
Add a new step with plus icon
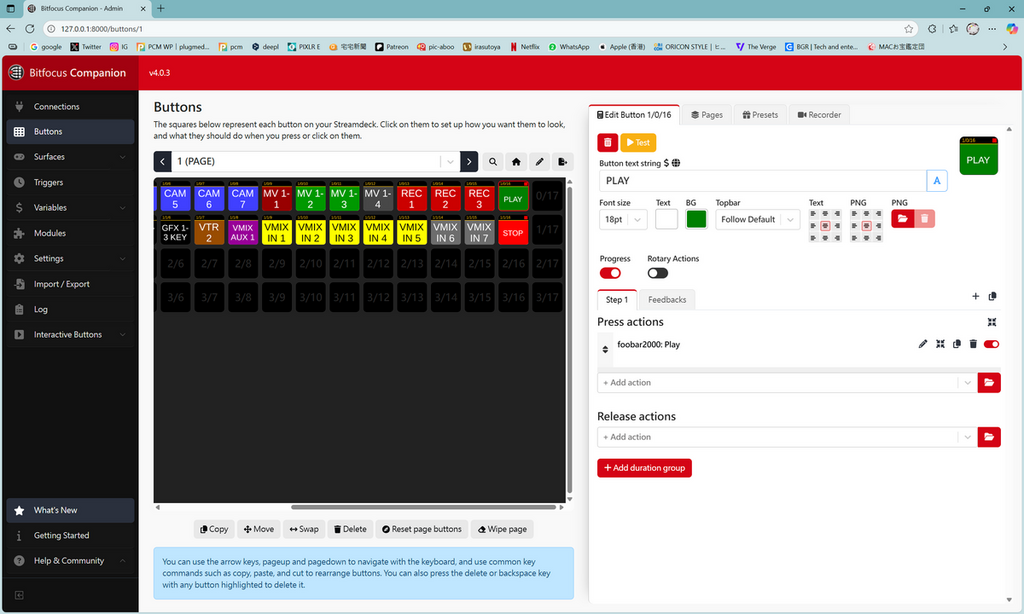point(976,297)
